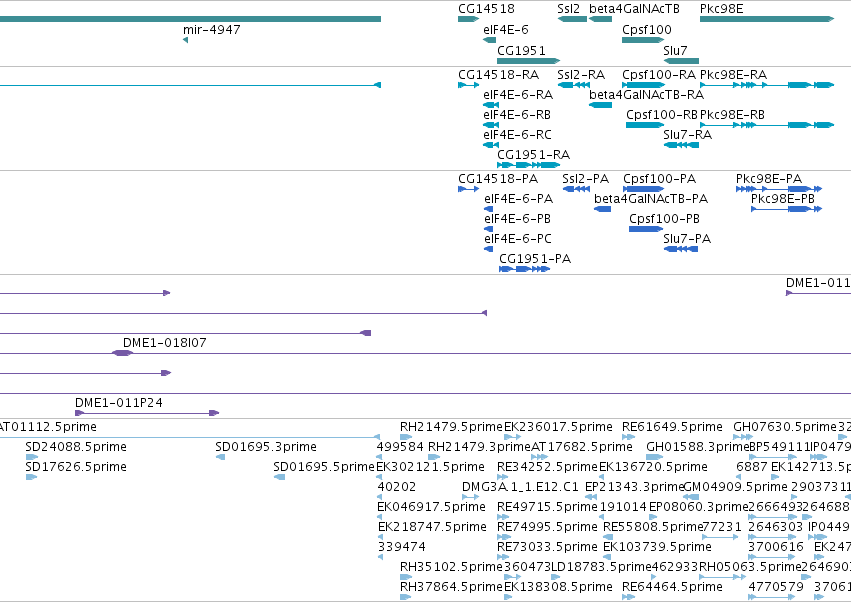This screenshot has height=602, width=851.
Task: Select the Slu7 gene label
Action: coord(675,51)
